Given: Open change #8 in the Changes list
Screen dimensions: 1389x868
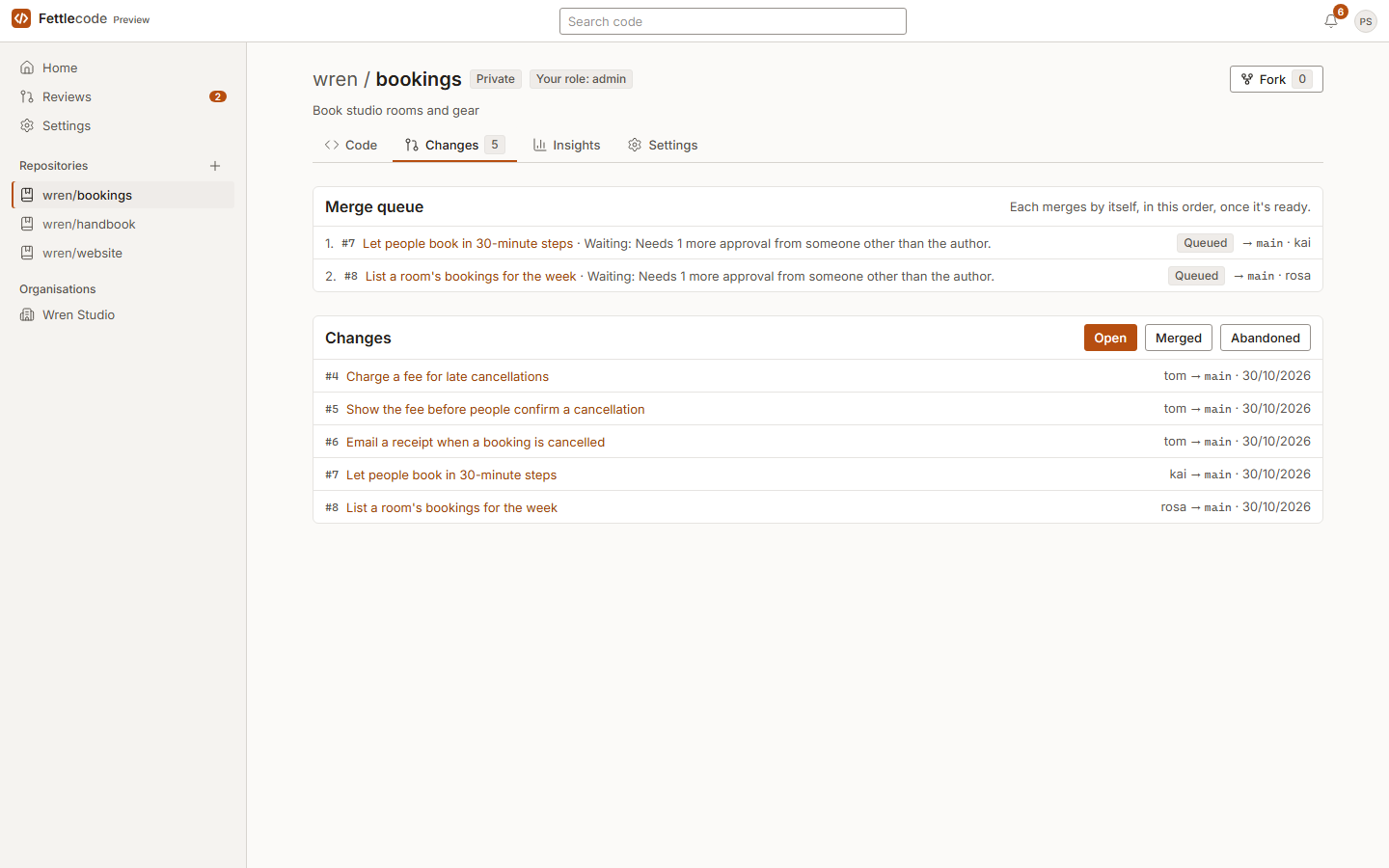Looking at the screenshot, I should click(451, 507).
